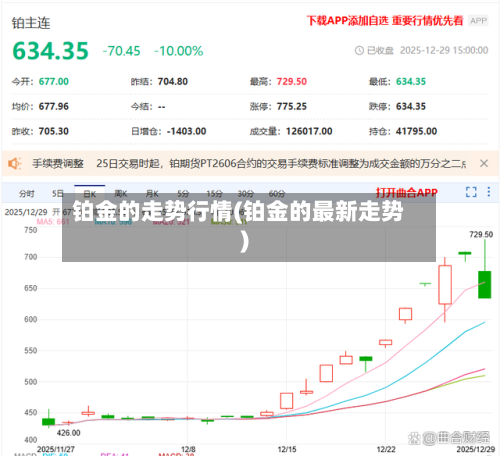Switch to the 5分 interval tab
The image size is (500, 456).
click(x=183, y=193)
